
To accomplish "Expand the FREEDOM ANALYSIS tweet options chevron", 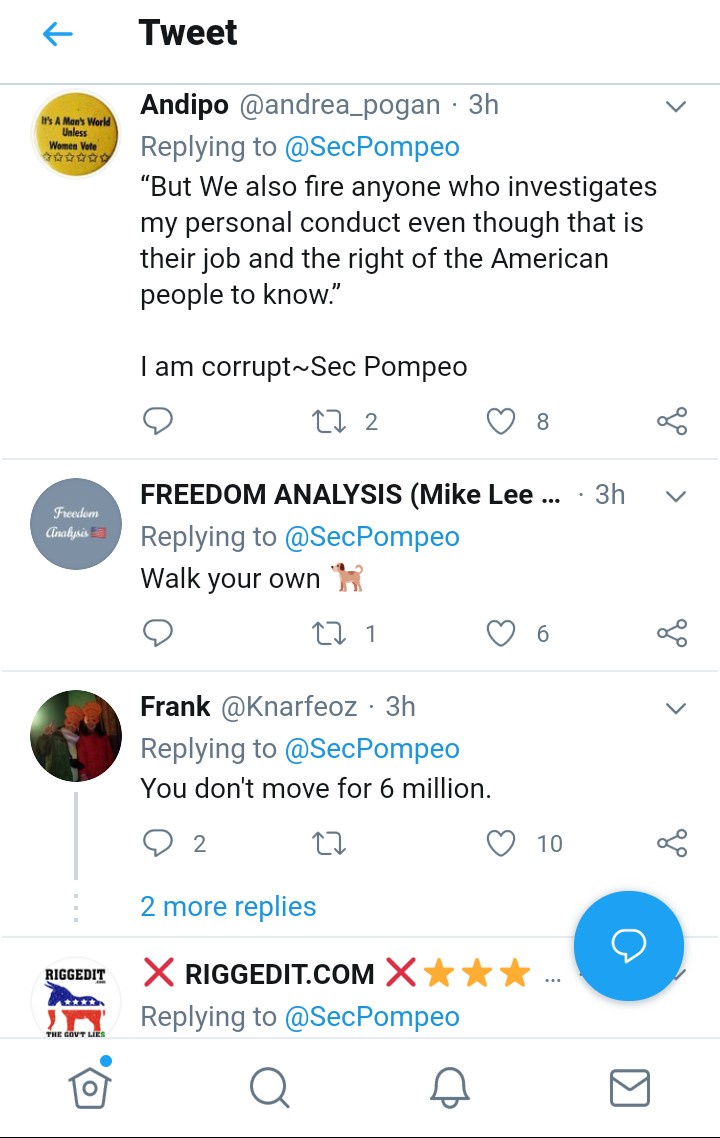I will (x=676, y=496).
